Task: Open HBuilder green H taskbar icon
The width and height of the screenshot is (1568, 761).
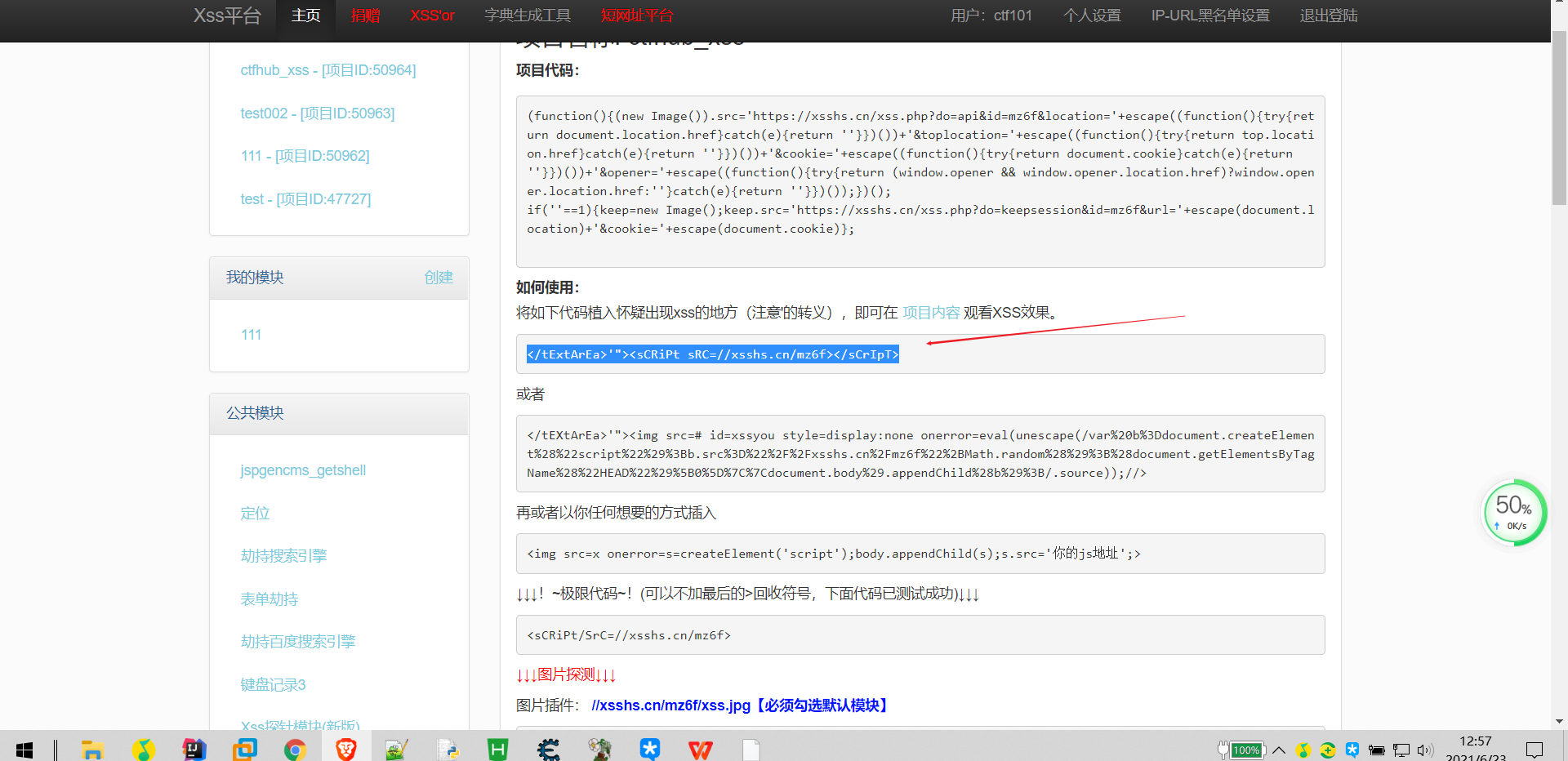Action: point(498,749)
